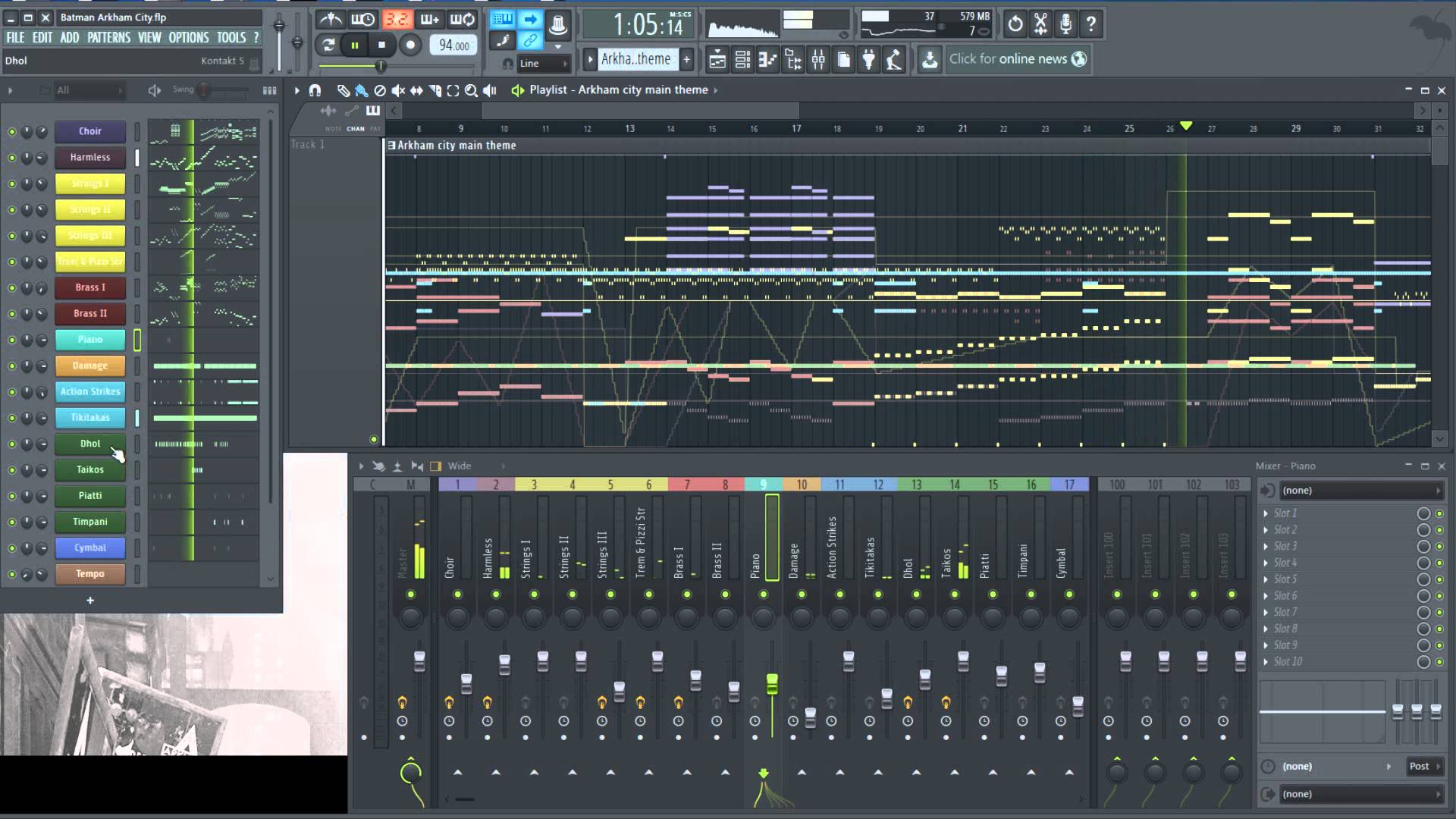The height and width of the screenshot is (819, 1456).
Task: Mute the Dhol track channel
Action: point(11,443)
